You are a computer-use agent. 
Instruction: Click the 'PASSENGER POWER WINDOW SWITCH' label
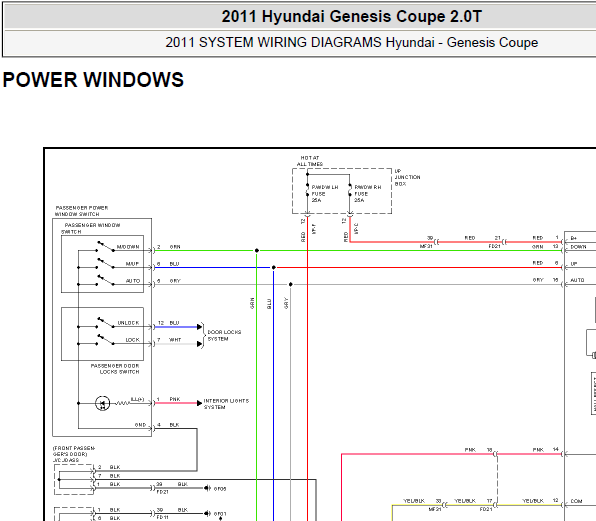[81, 211]
